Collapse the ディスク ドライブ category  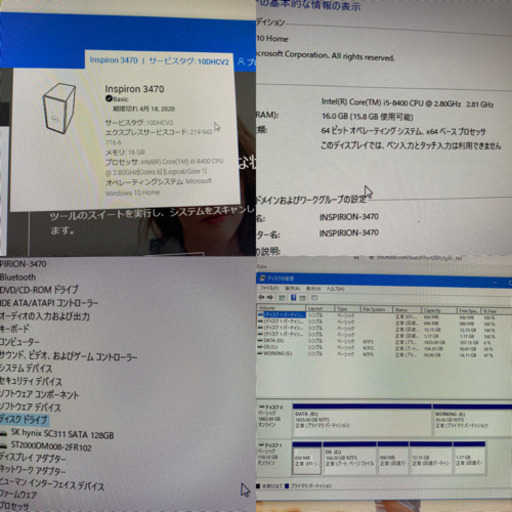[24, 419]
